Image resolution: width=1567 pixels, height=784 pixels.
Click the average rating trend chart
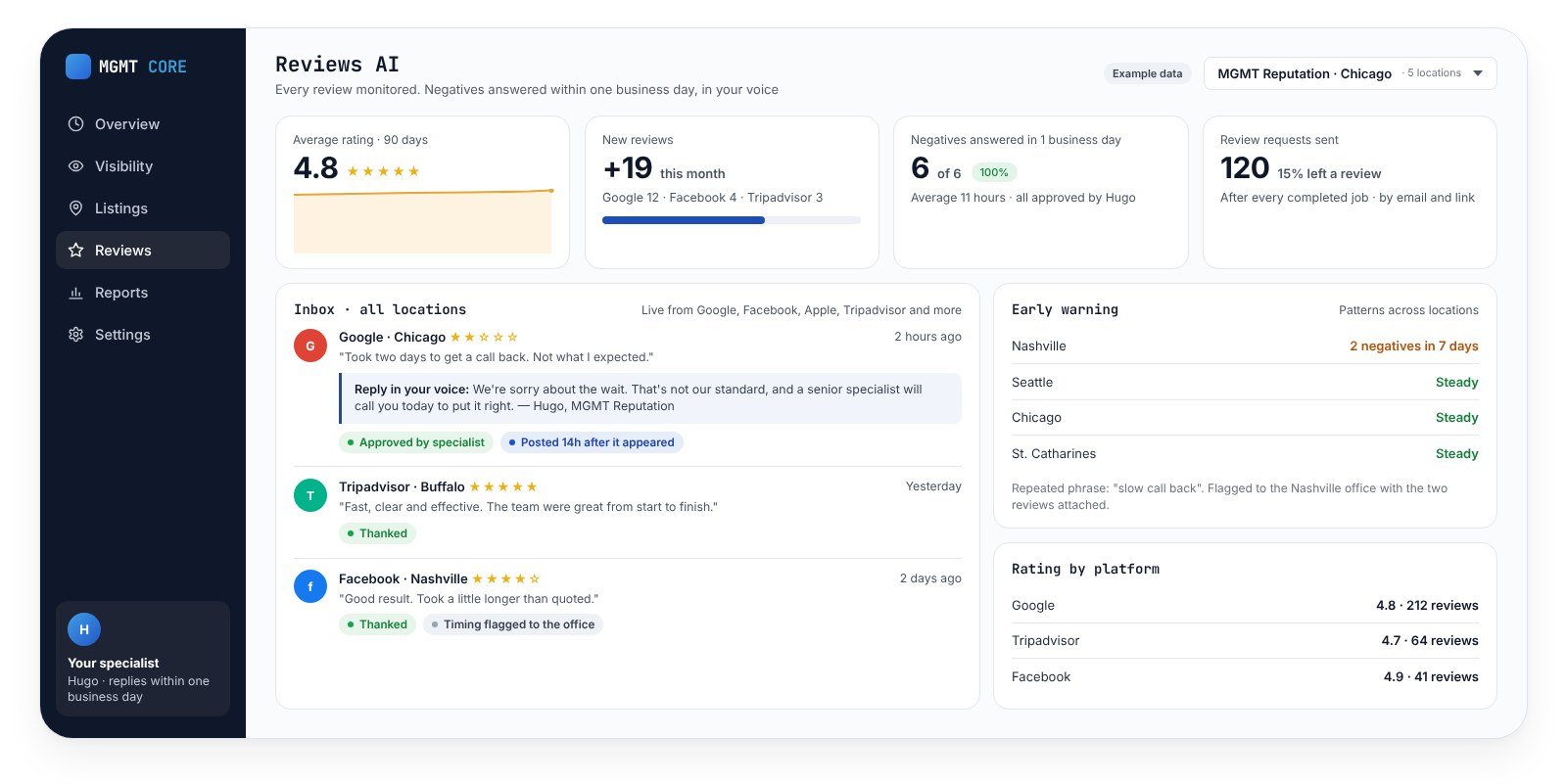[423, 221]
